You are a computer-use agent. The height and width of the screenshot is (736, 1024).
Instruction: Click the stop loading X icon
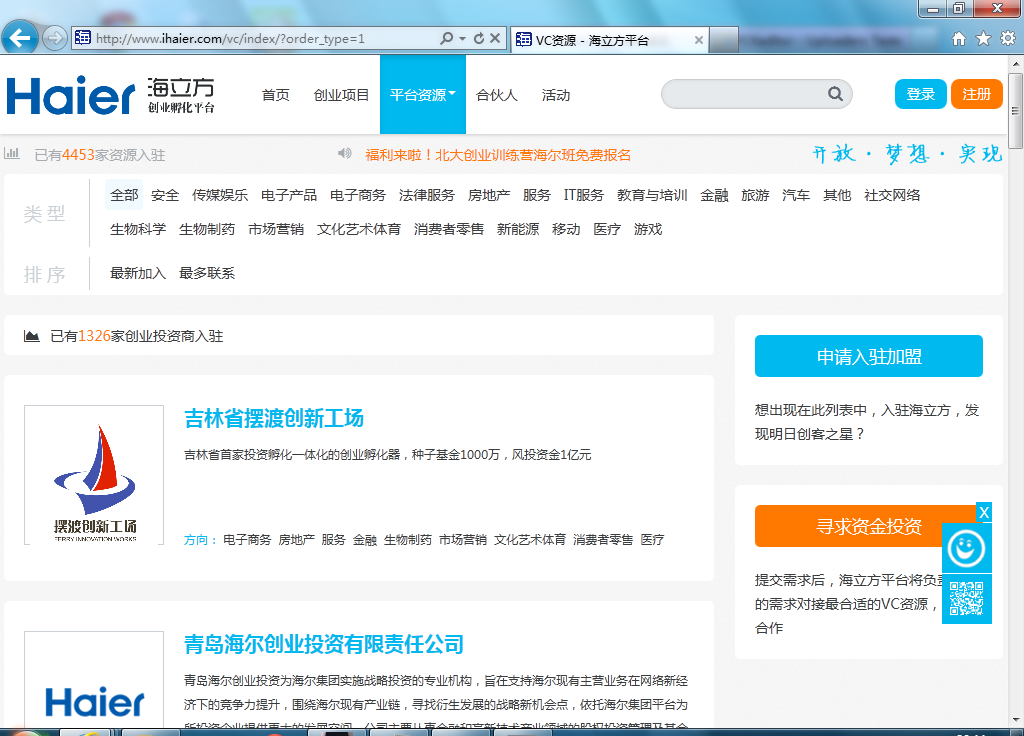[495, 39]
